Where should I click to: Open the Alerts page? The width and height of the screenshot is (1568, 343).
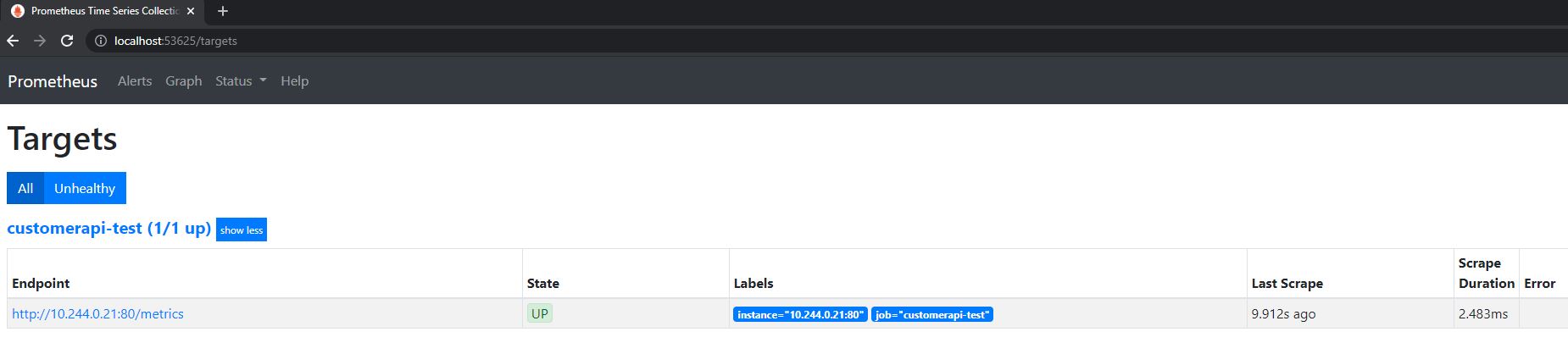coord(135,81)
